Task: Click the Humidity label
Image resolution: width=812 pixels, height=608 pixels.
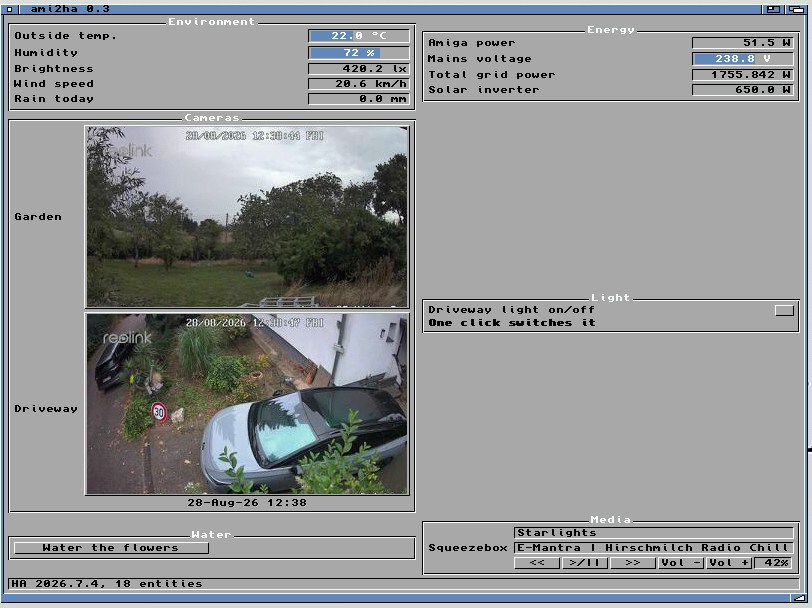Action: 46,53
